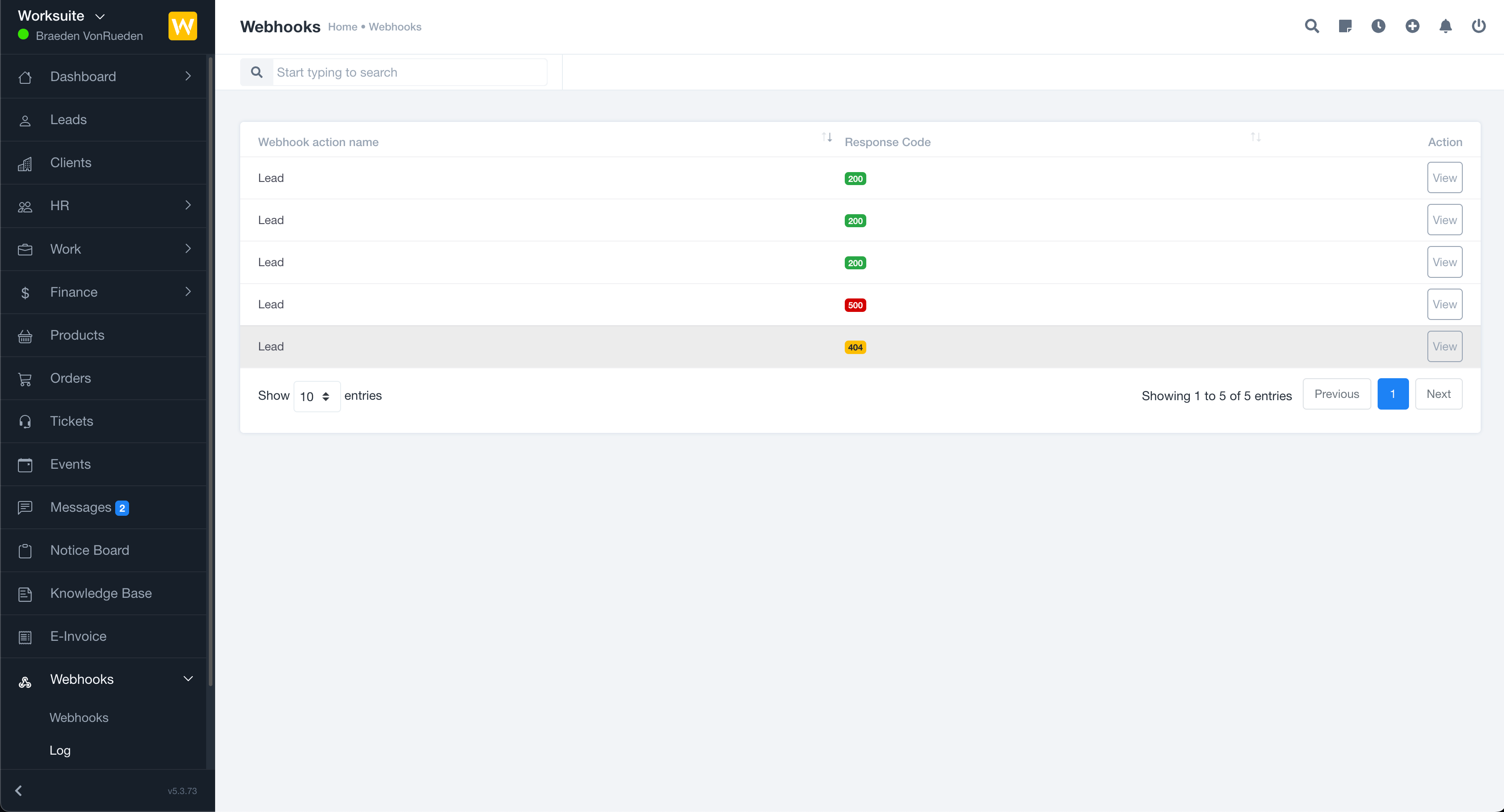This screenshot has width=1504, height=812.
Task: Click the Home breadcrumb link
Action: 342,27
